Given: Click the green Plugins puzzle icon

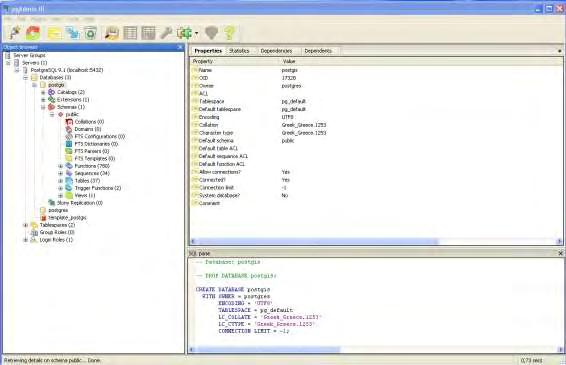Looking at the screenshot, I should pyautogui.click(x=184, y=33).
